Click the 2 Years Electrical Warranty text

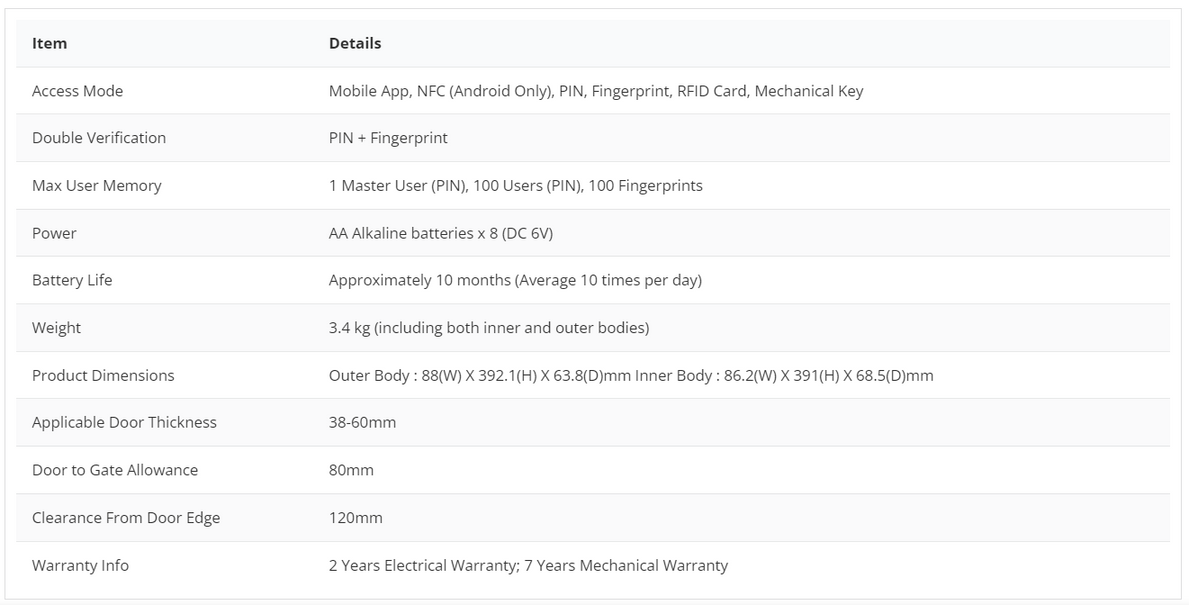[x=424, y=566]
